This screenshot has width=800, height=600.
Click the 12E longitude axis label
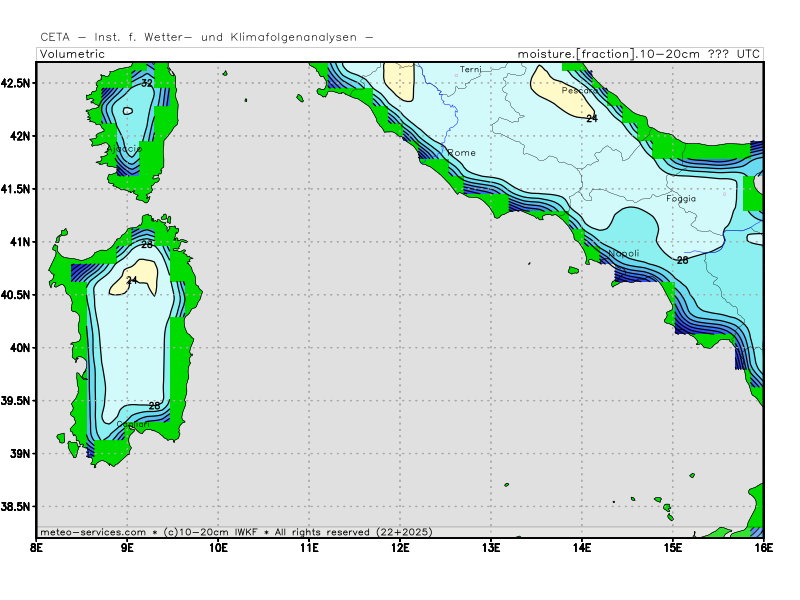pyautogui.click(x=400, y=547)
